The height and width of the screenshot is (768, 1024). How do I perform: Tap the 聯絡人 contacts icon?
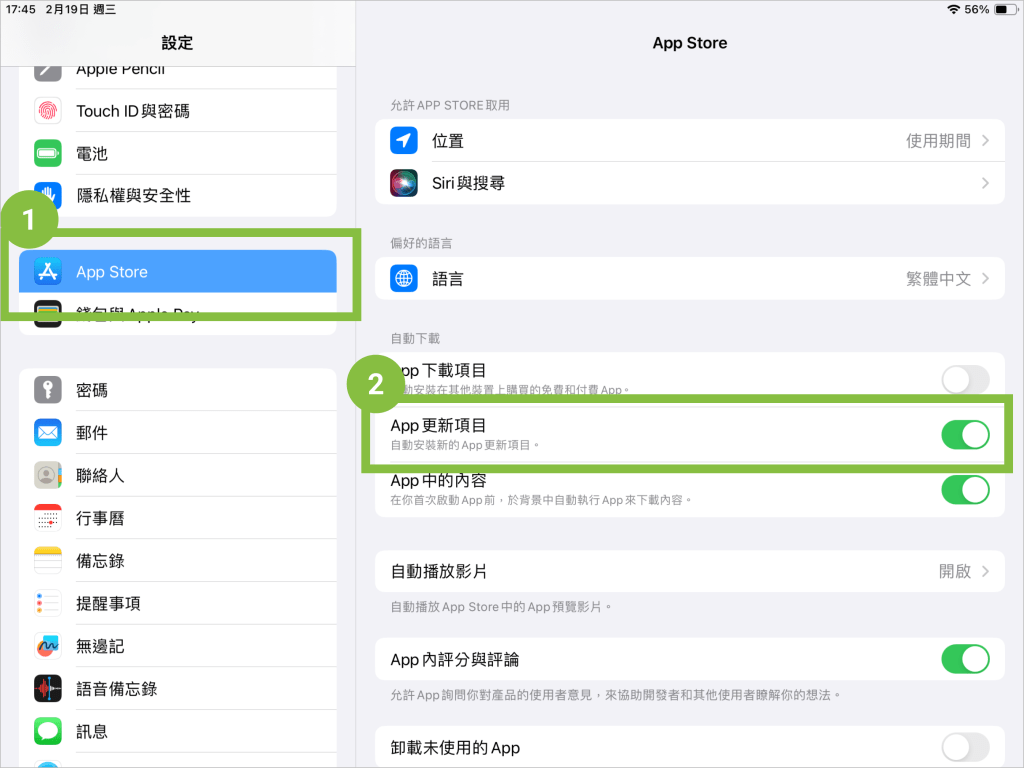pyautogui.click(x=48, y=476)
